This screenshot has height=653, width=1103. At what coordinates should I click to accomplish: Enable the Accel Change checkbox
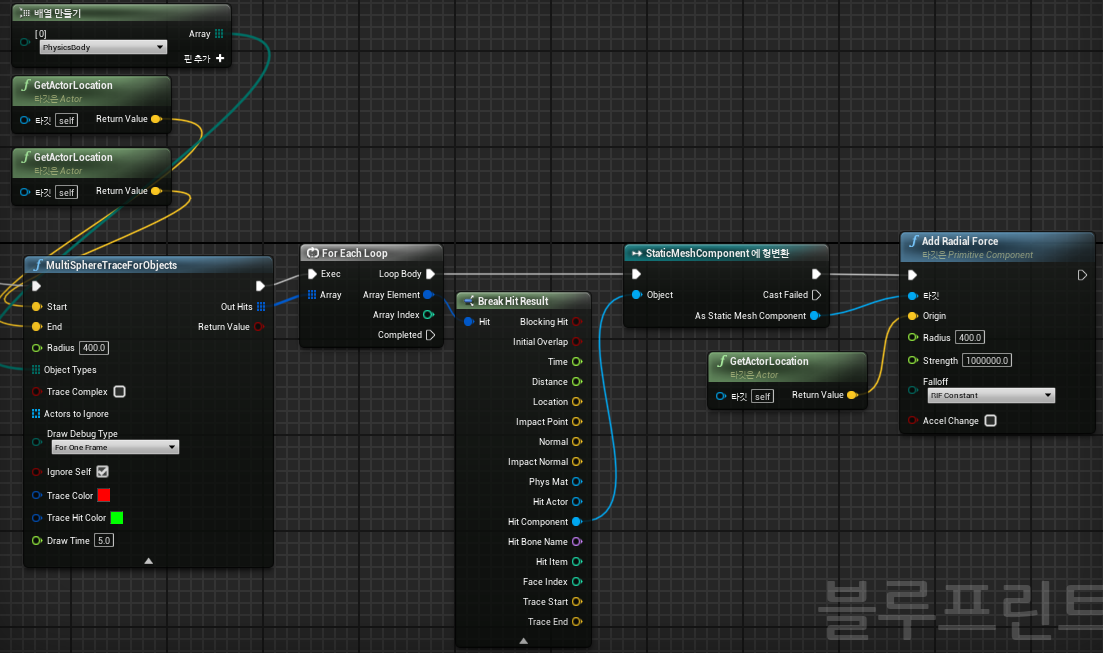990,420
